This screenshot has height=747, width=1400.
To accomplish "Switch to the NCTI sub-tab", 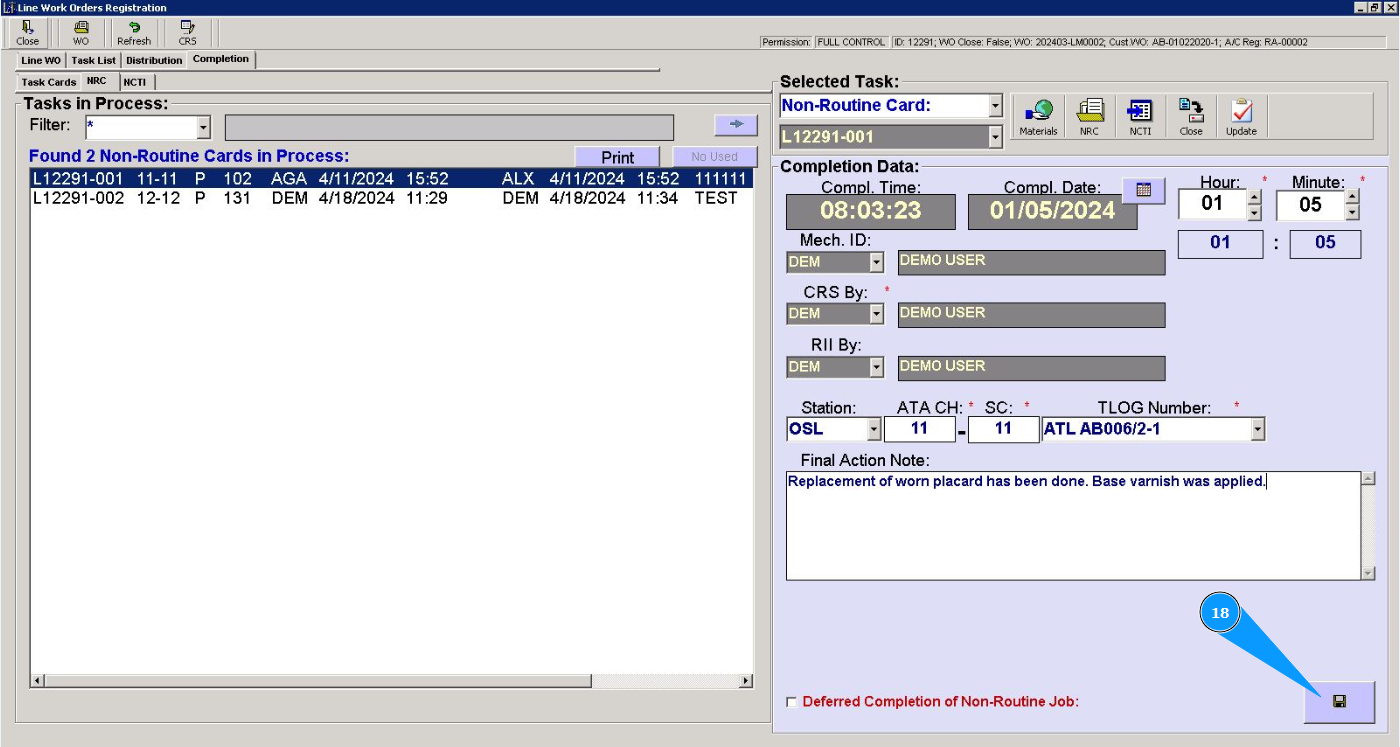I will coord(135,82).
